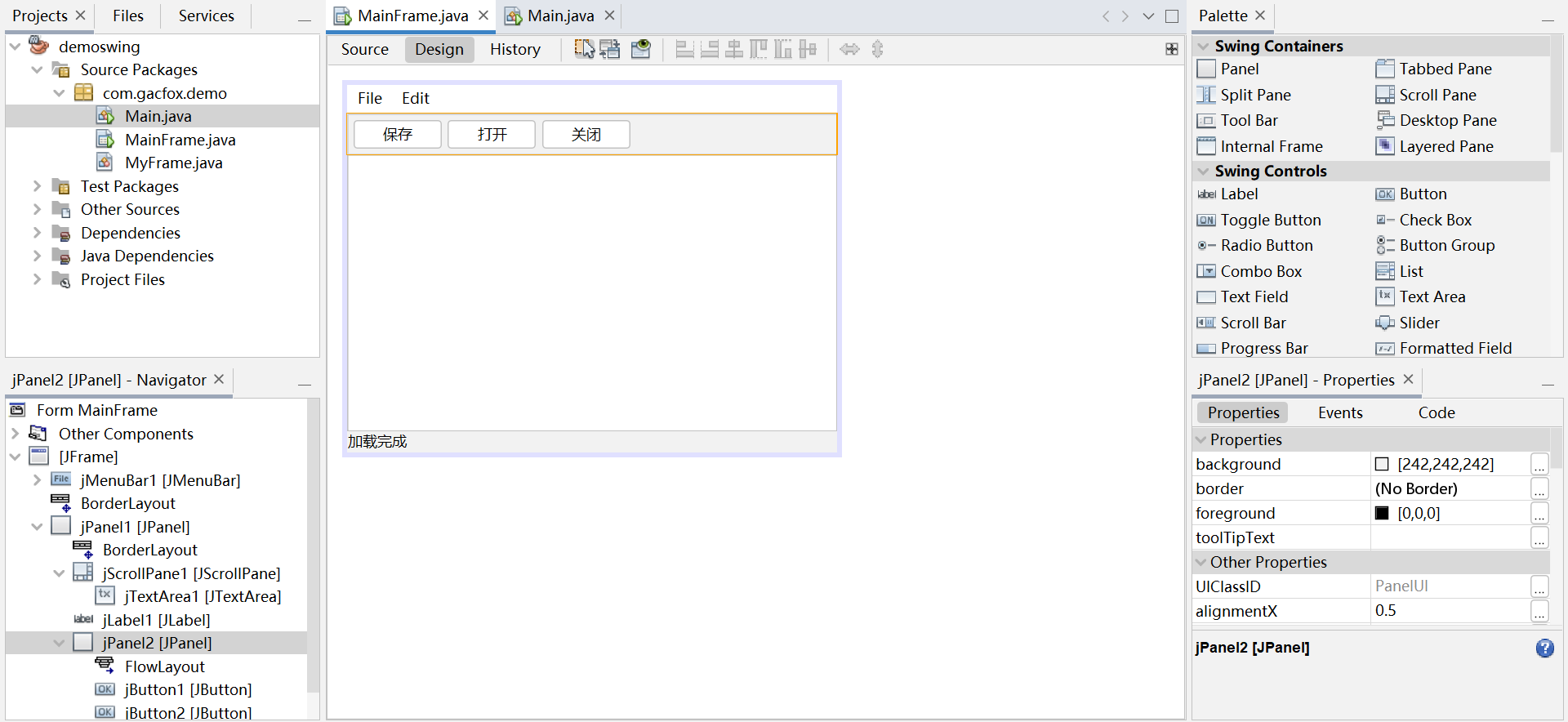This screenshot has height=722, width=1568.
Task: Switch to Main.java editor tab
Action: tap(561, 16)
